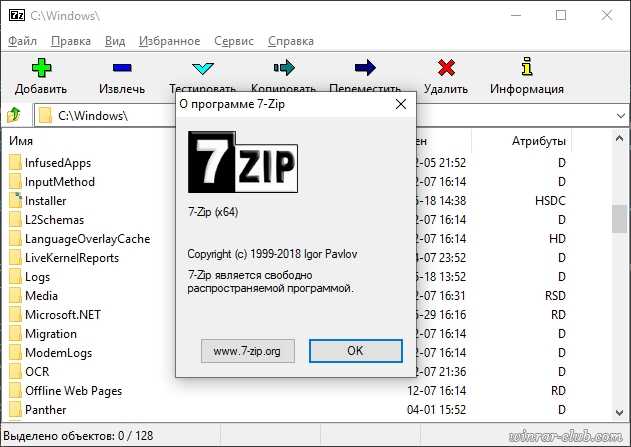Click the red X Удалить icon
631x447 pixels.
click(446, 68)
